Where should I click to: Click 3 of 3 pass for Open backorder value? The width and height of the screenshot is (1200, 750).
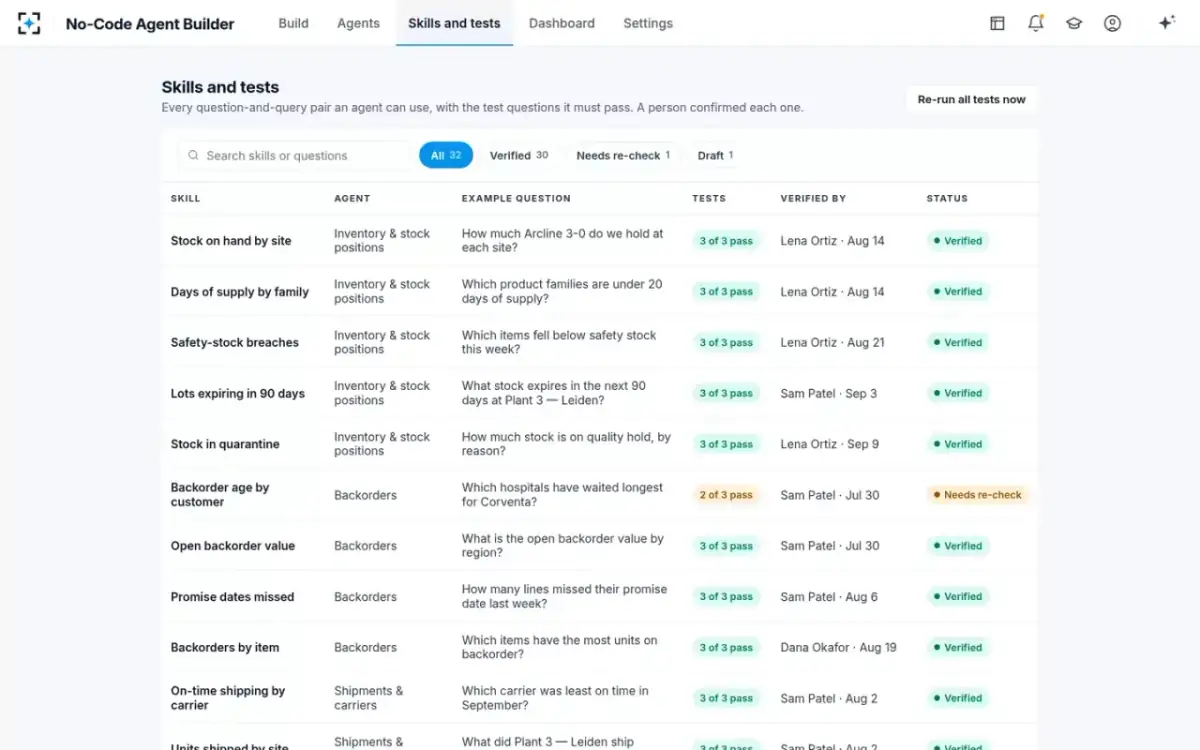point(726,546)
